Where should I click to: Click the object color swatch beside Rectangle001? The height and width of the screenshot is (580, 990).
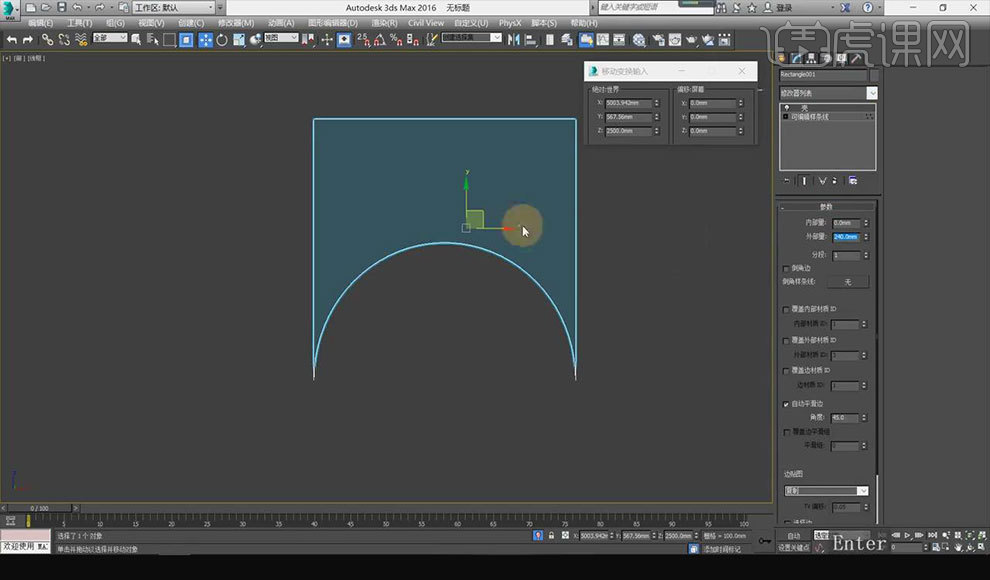click(x=875, y=75)
